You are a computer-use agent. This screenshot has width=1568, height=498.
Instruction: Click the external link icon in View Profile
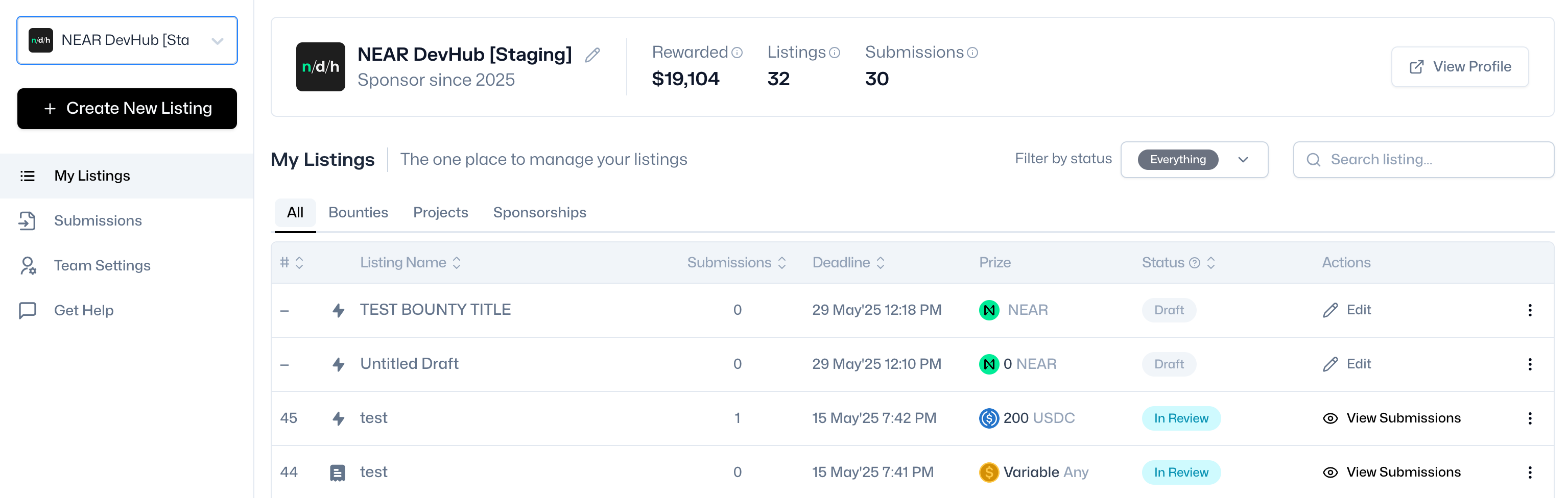[x=1416, y=67]
